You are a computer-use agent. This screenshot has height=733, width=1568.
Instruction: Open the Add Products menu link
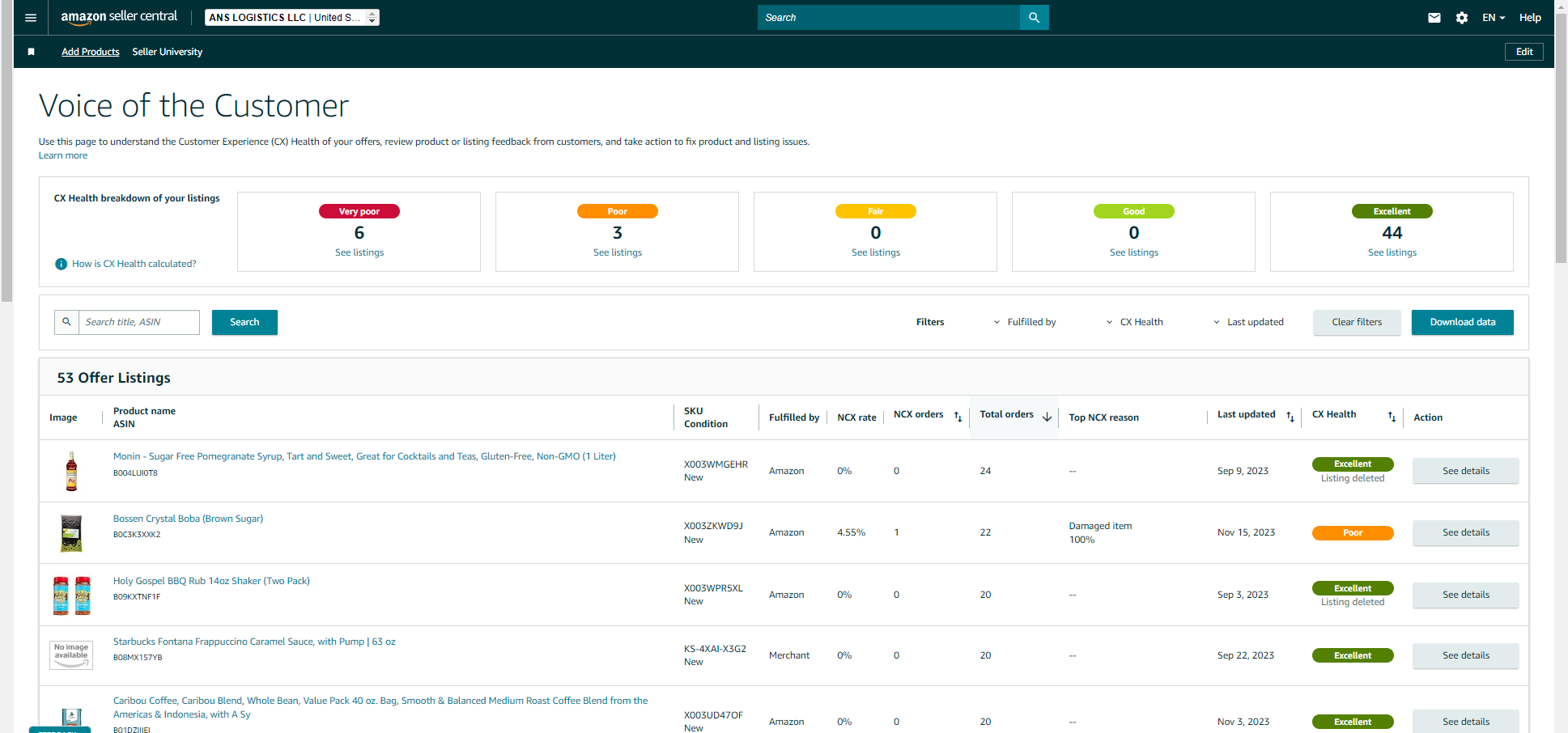[x=91, y=52]
